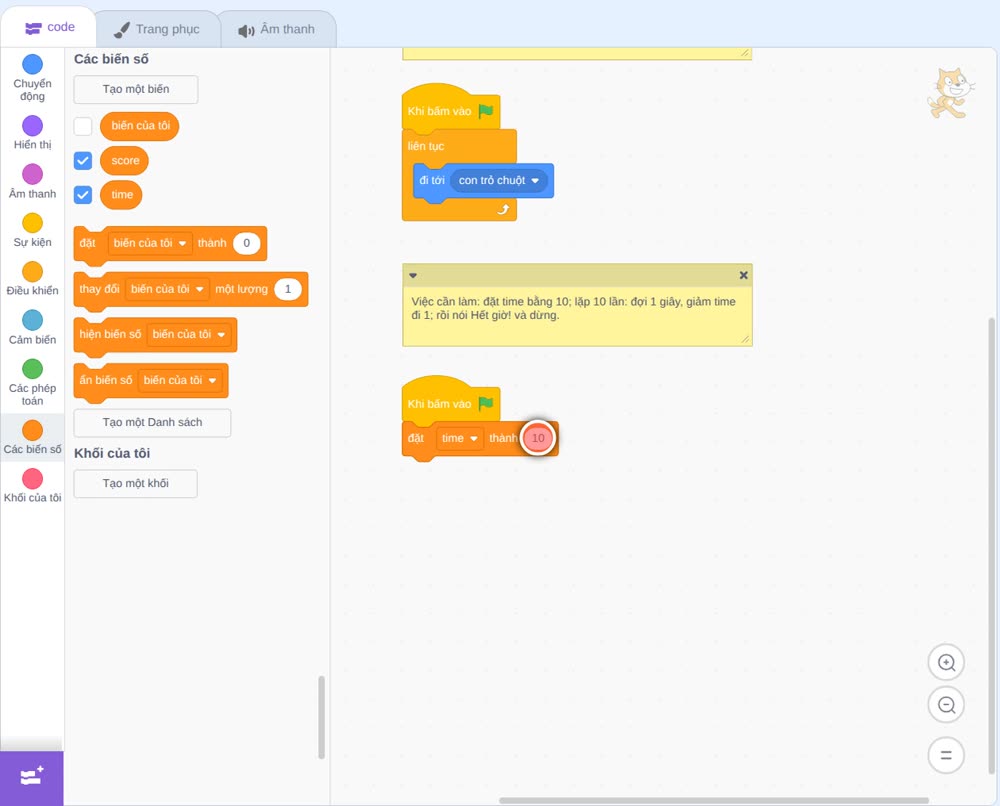Open the Các phép toán category
Image resolution: width=1000 pixels, height=806 pixels.
click(33, 382)
